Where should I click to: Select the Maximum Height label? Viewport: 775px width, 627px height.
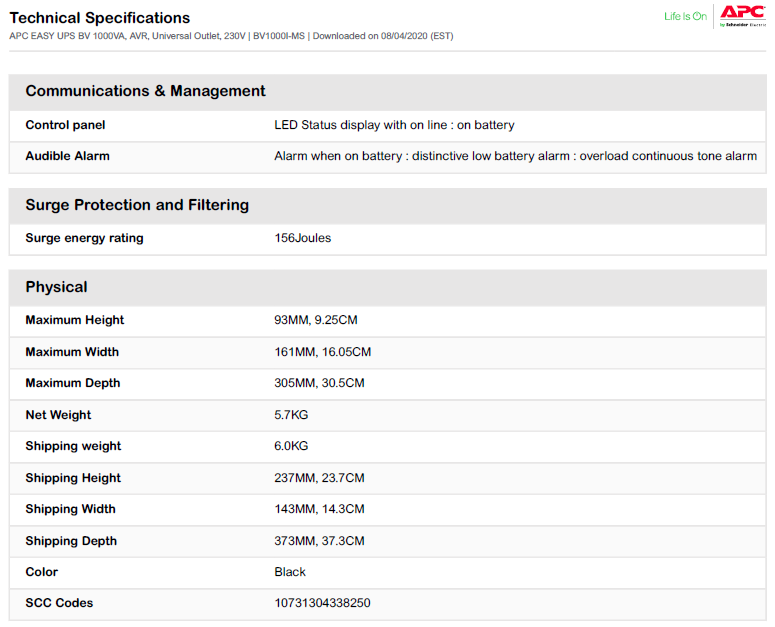[x=75, y=320]
